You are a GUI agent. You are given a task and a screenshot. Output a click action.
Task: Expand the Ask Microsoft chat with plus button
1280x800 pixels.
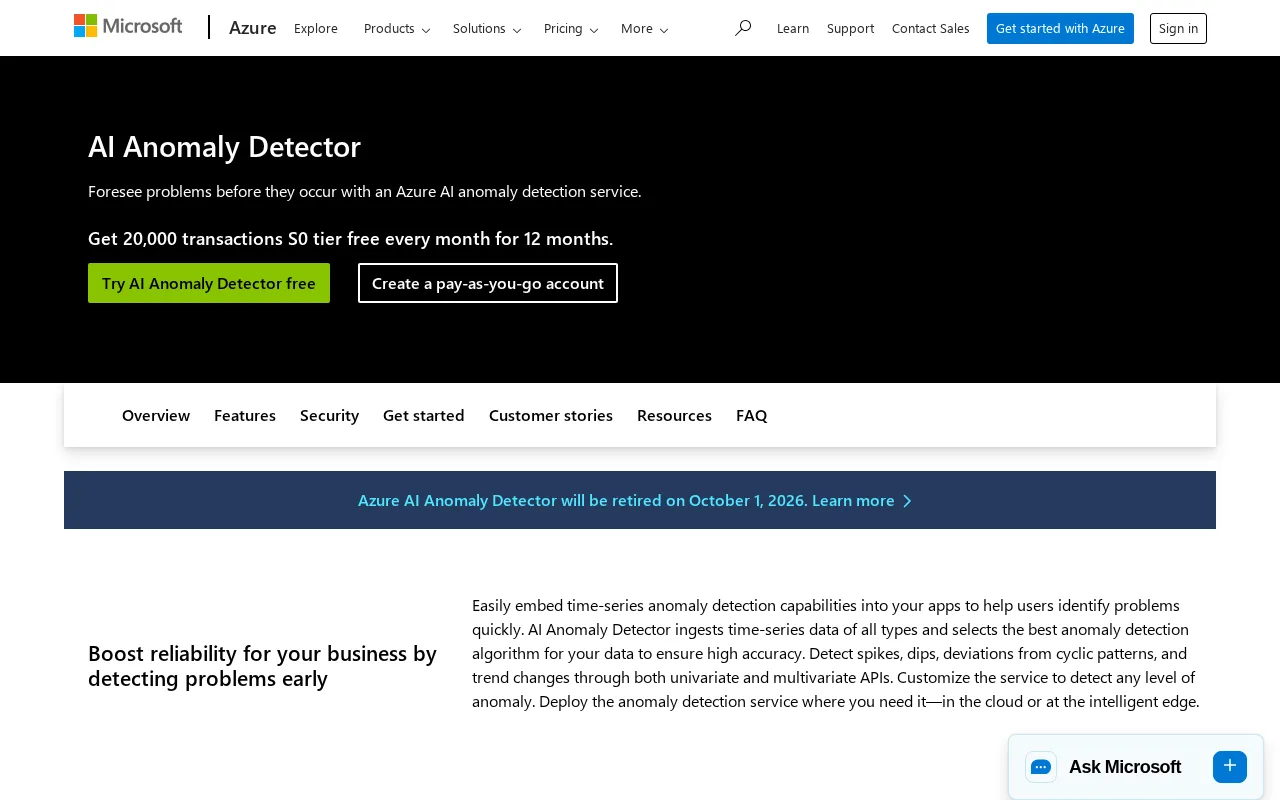(x=1230, y=767)
